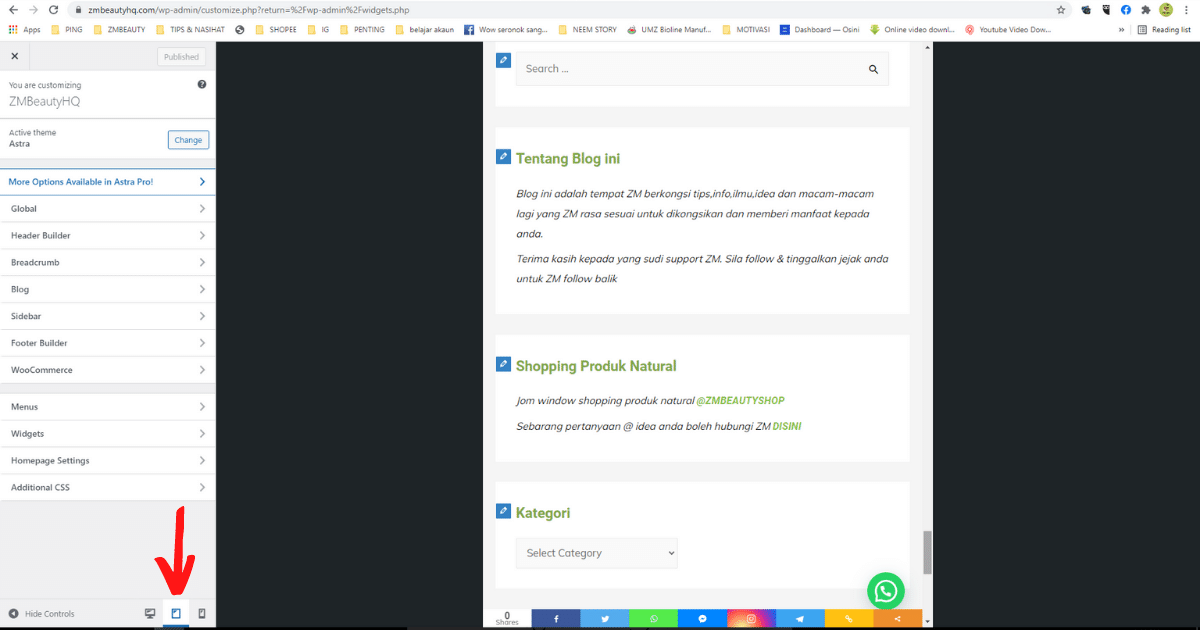This screenshot has width=1200, height=630.
Task: Bookmark this page with the star icon
Action: 1061,10
